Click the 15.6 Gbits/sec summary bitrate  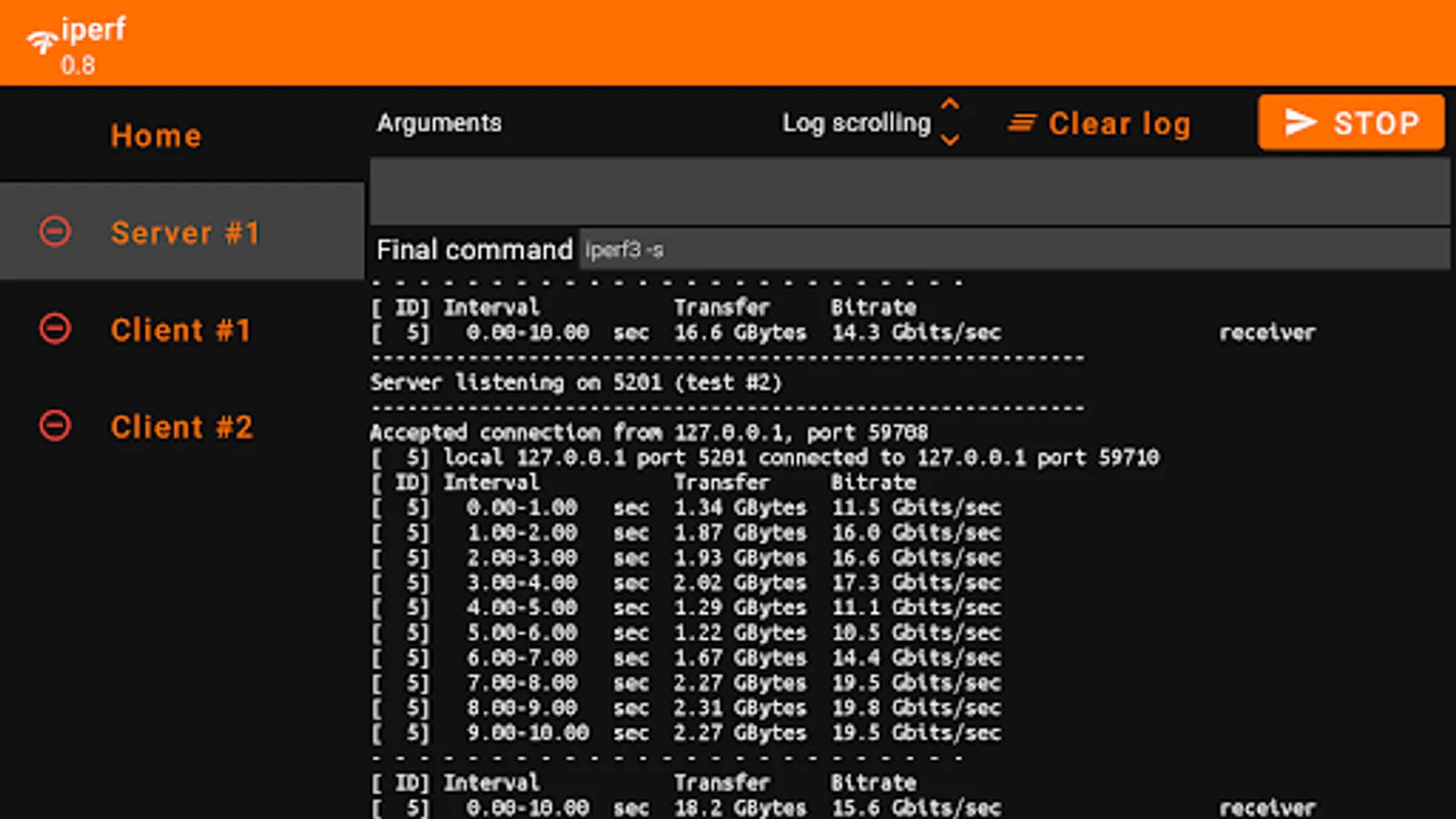pos(916,807)
